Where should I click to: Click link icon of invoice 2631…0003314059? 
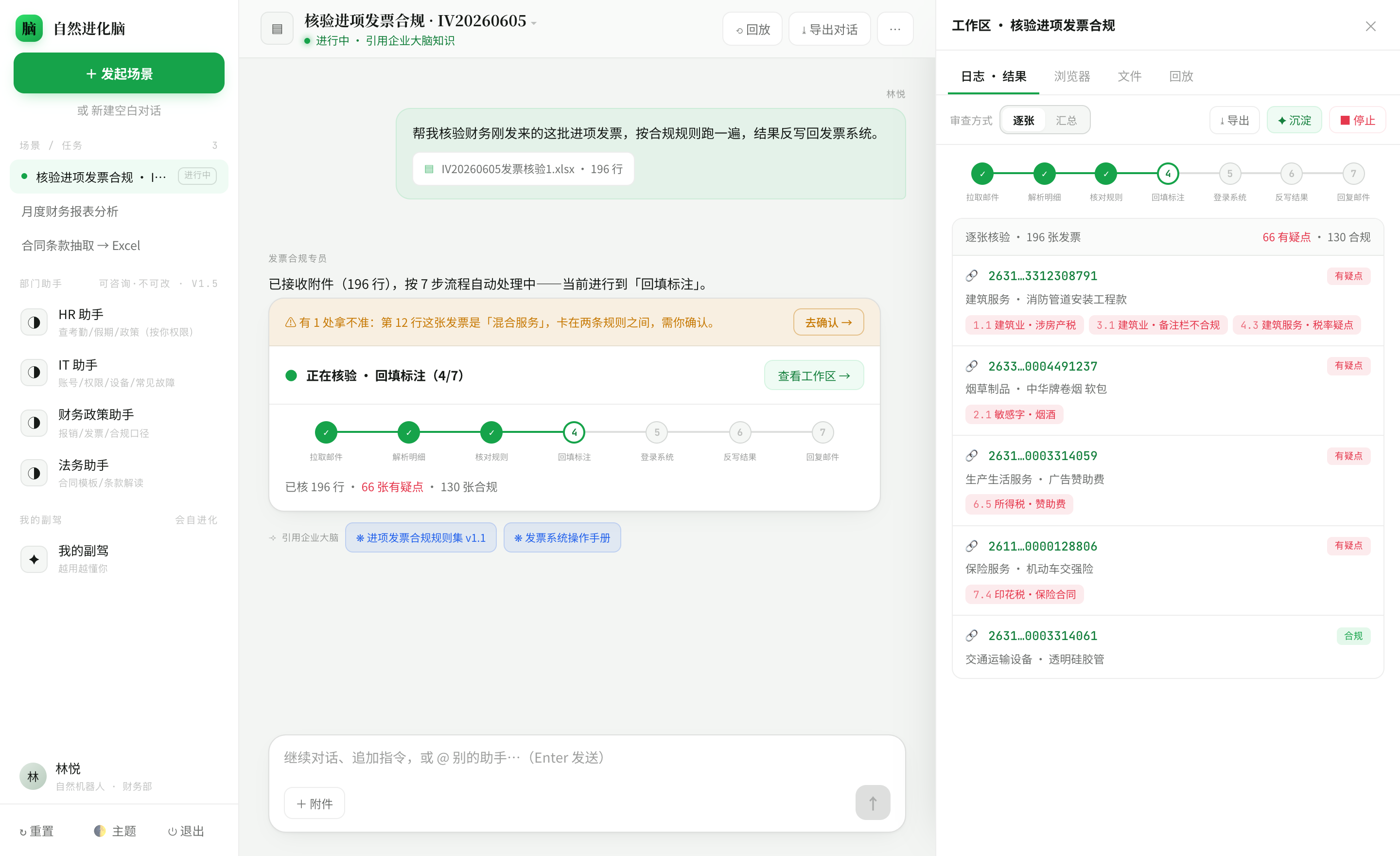tap(972, 456)
